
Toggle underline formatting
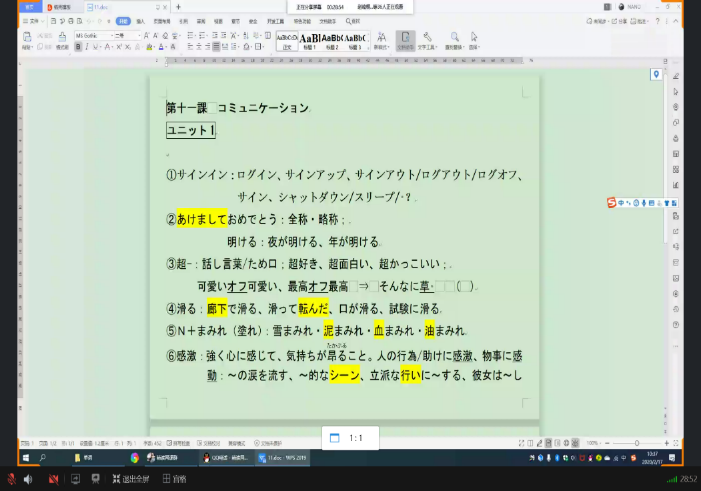(x=95, y=46)
